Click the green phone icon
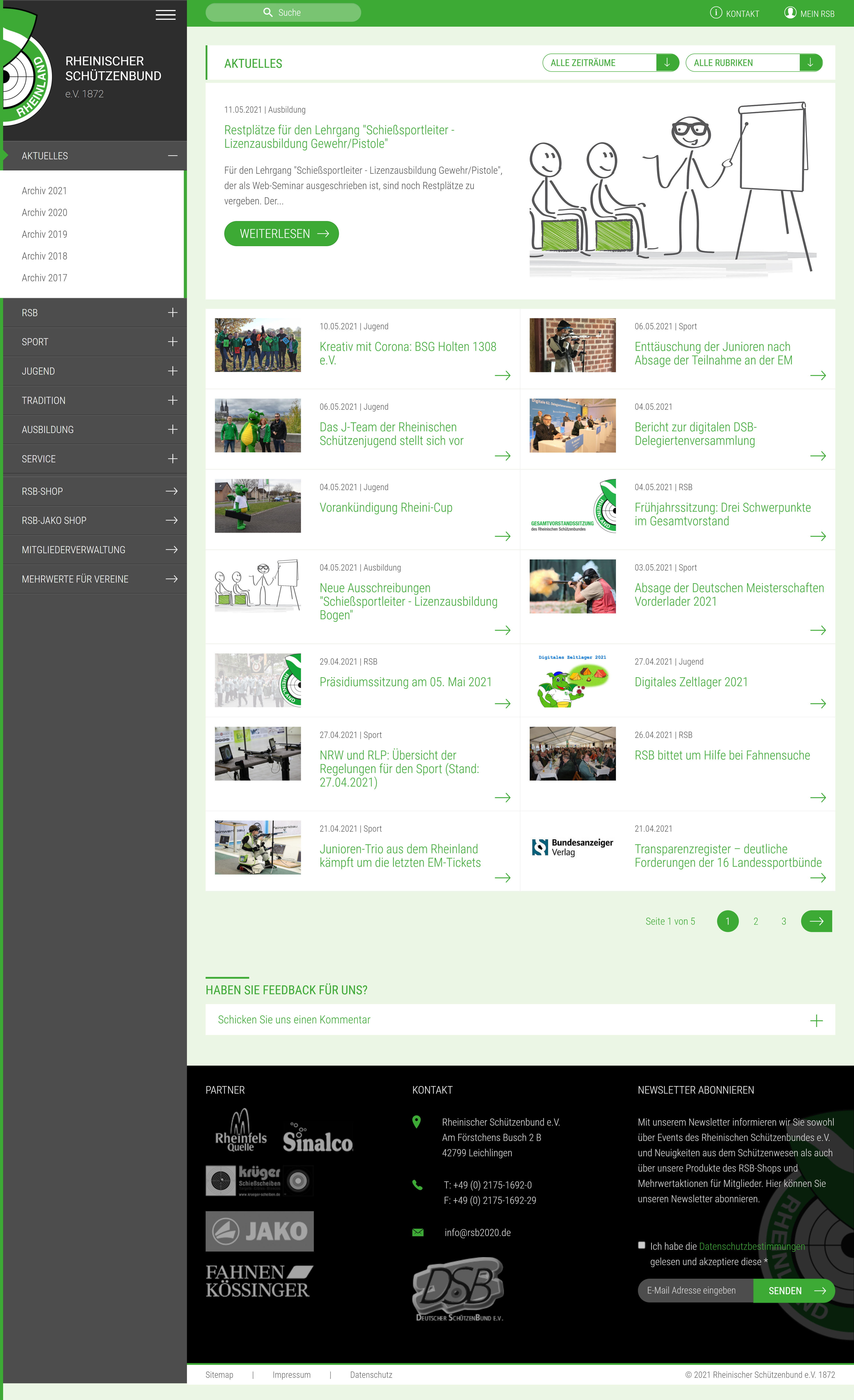Screen dimensions: 854x1400 pos(417,1185)
